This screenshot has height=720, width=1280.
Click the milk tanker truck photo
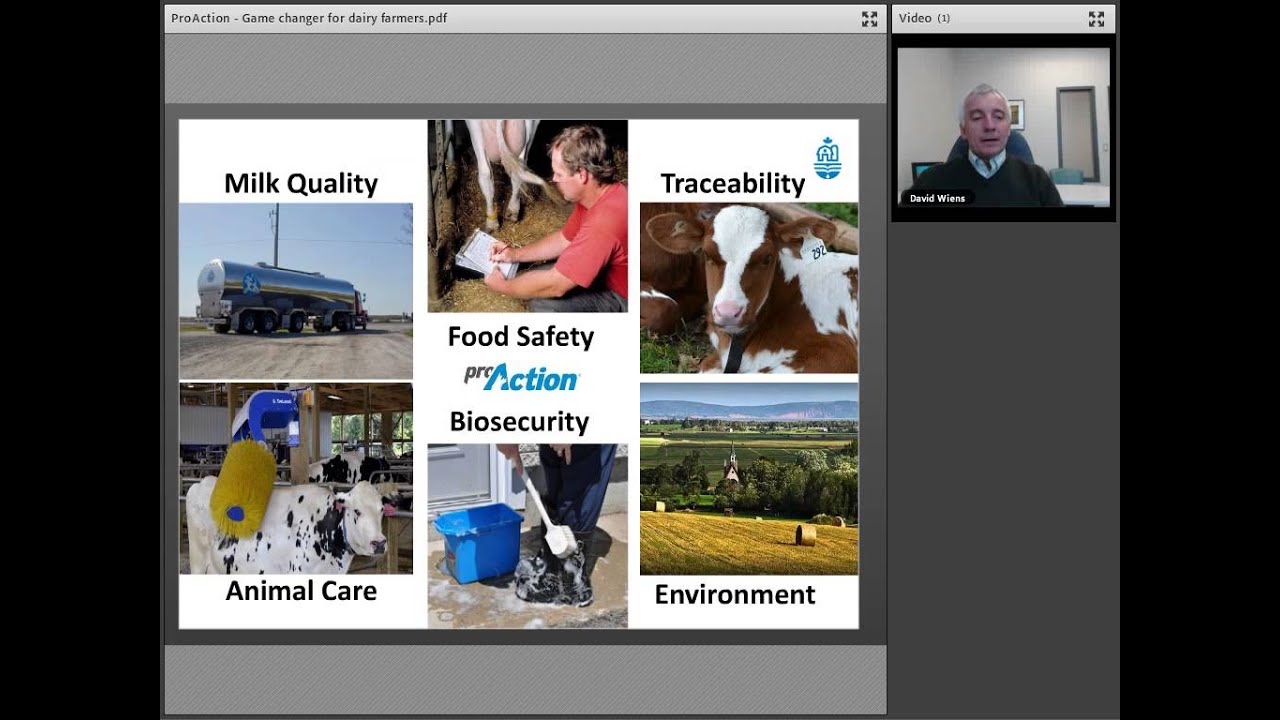pyautogui.click(x=296, y=291)
